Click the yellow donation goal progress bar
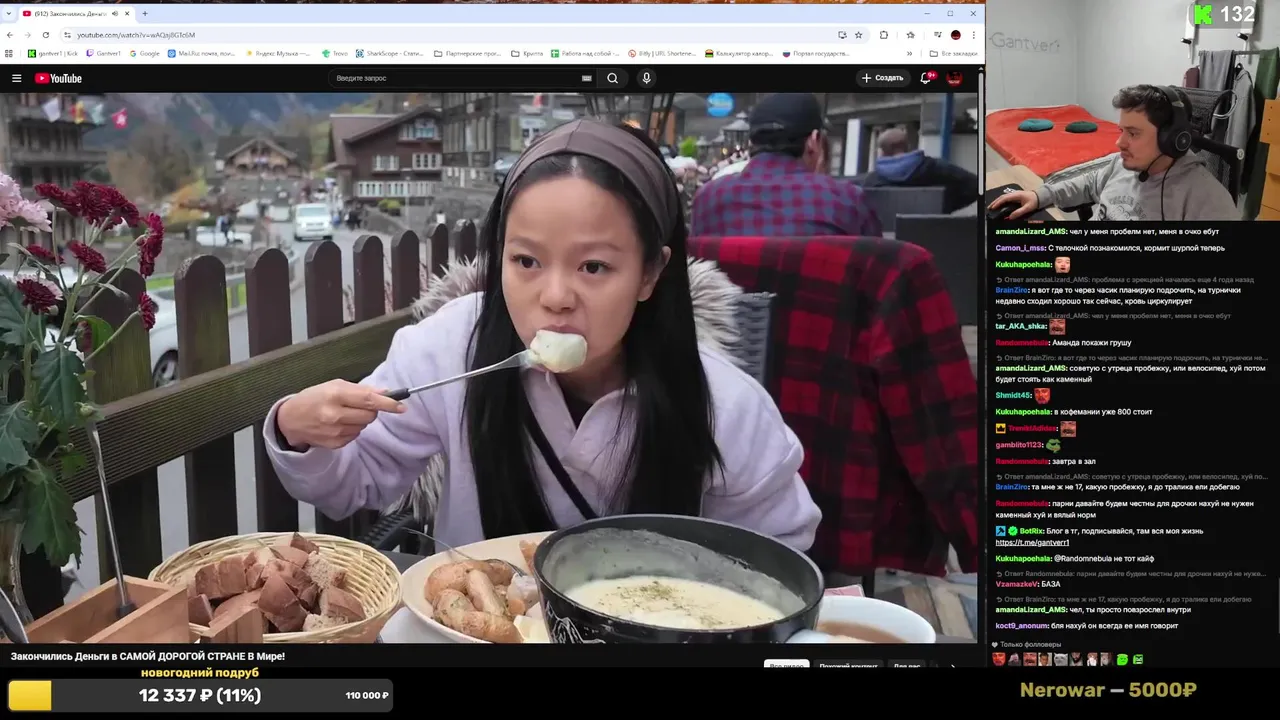The image size is (1280, 720). (199, 695)
